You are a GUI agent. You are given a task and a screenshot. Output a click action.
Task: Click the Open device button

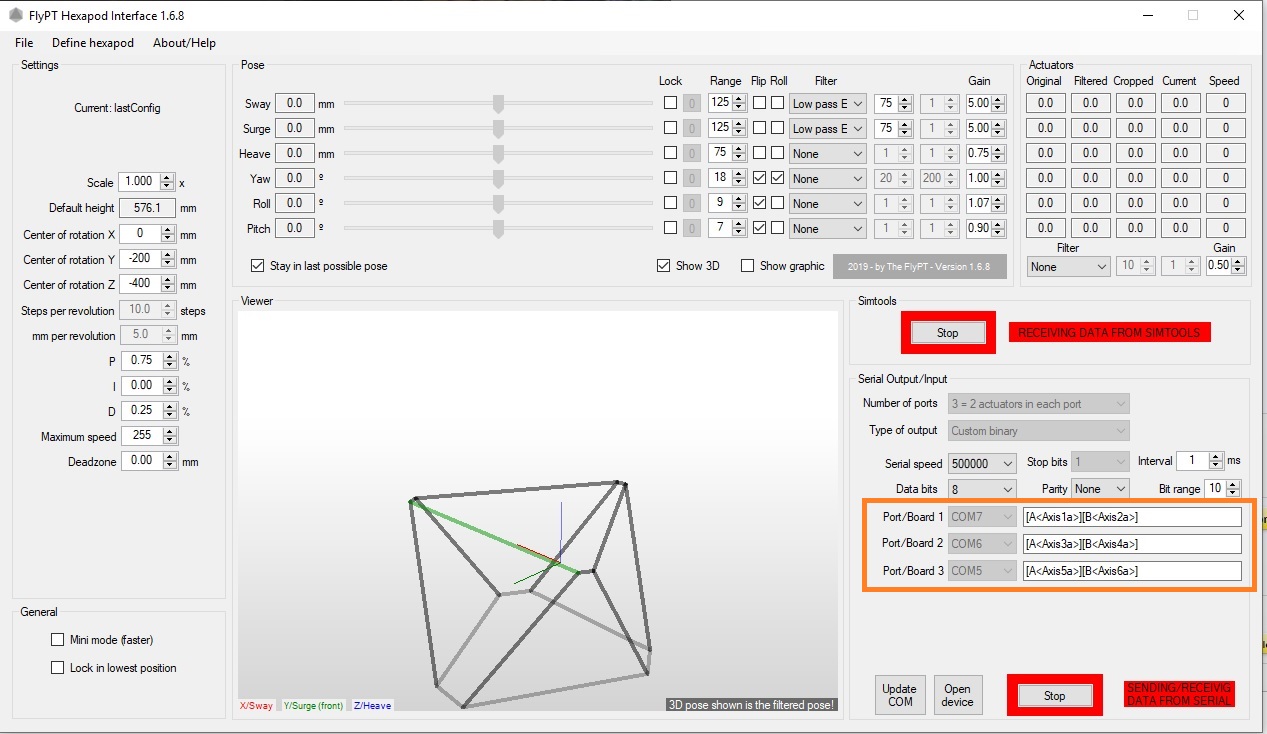click(x=957, y=694)
